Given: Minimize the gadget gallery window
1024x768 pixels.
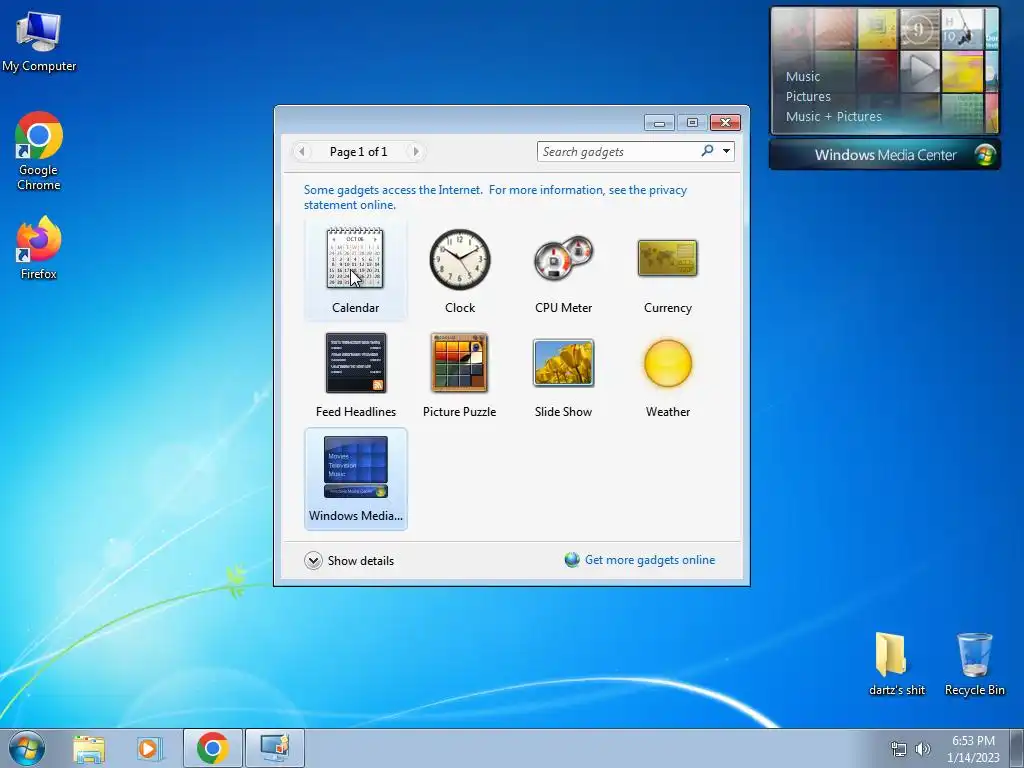Looking at the screenshot, I should [x=660, y=123].
